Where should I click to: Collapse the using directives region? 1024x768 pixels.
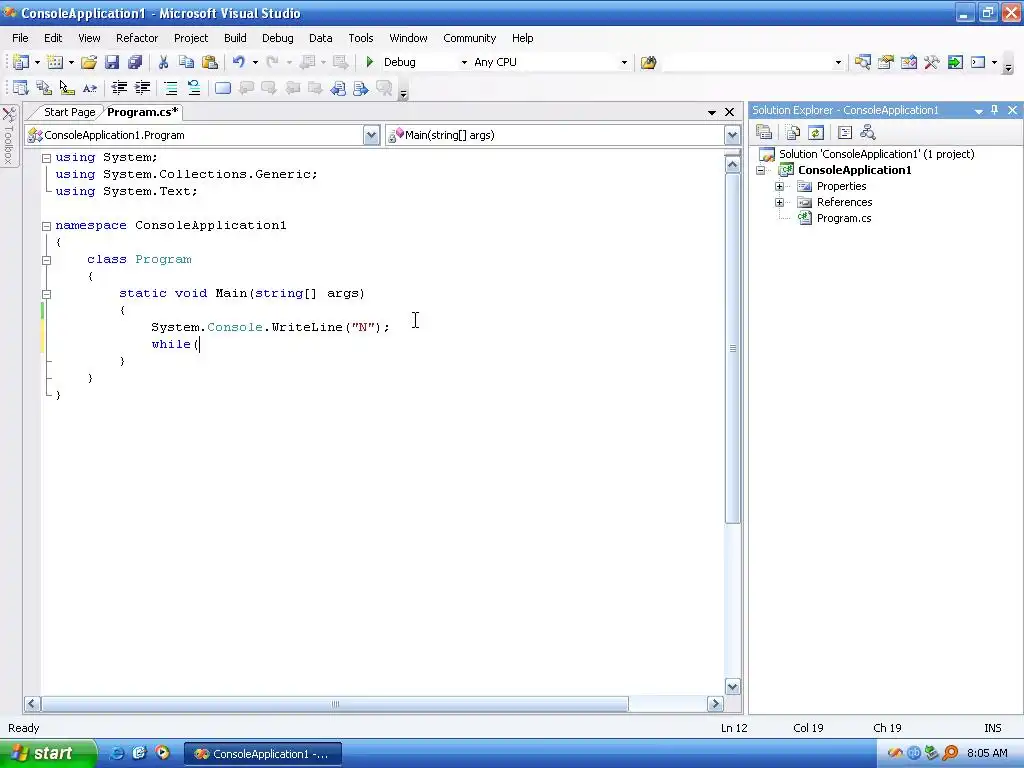(46, 158)
